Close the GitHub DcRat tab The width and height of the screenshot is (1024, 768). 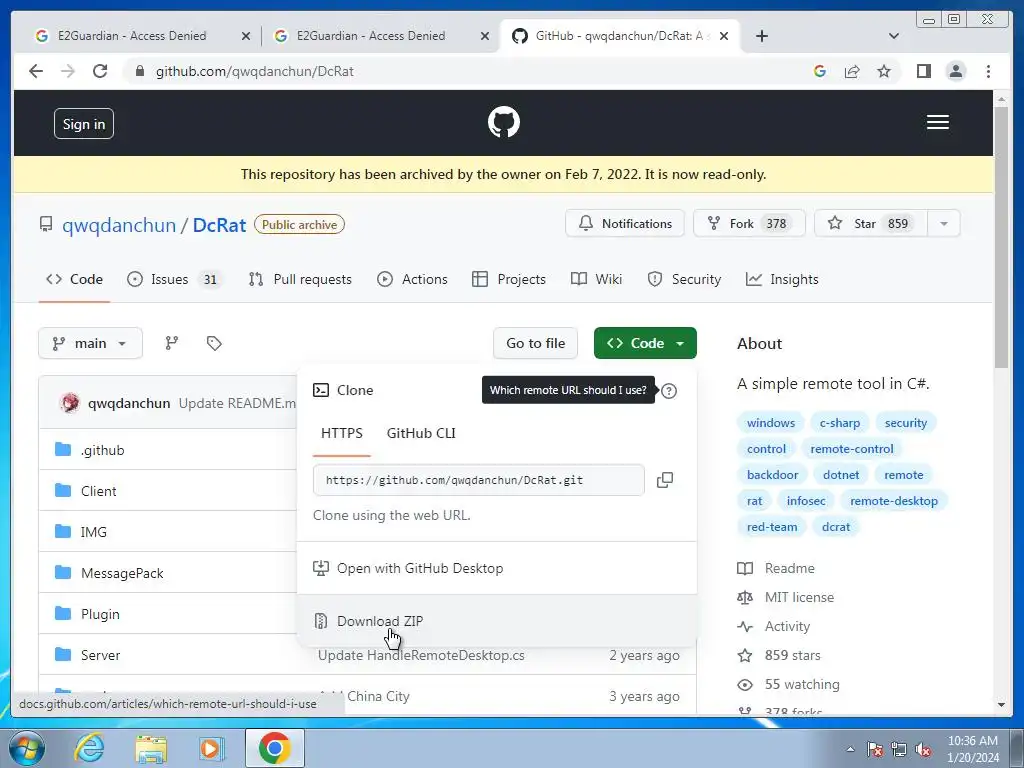tap(724, 36)
